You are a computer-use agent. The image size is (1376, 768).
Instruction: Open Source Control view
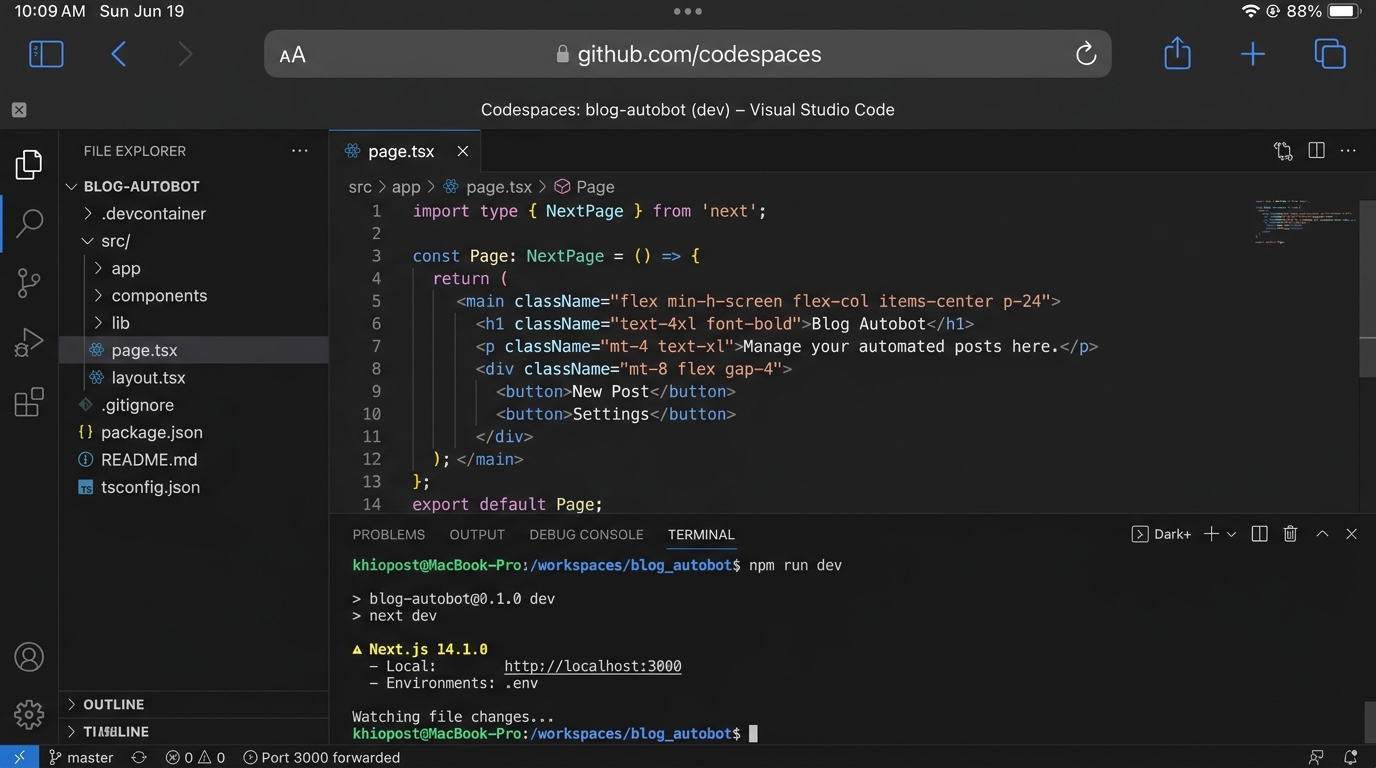(x=27, y=282)
